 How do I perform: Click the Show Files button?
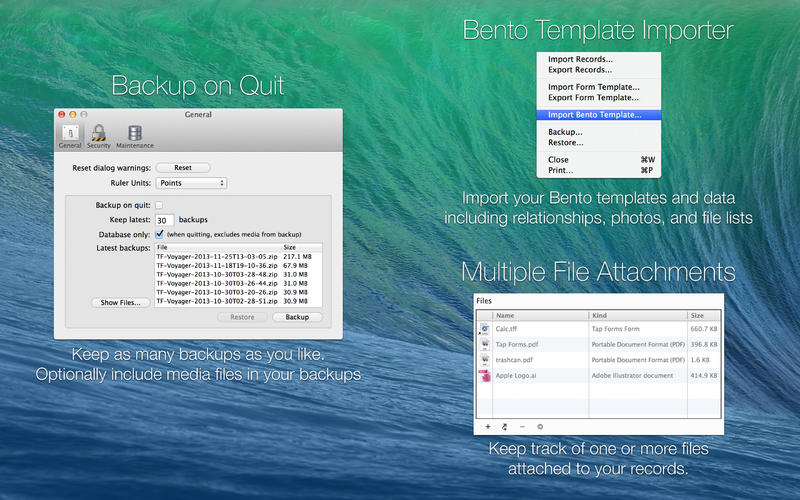click(x=120, y=302)
